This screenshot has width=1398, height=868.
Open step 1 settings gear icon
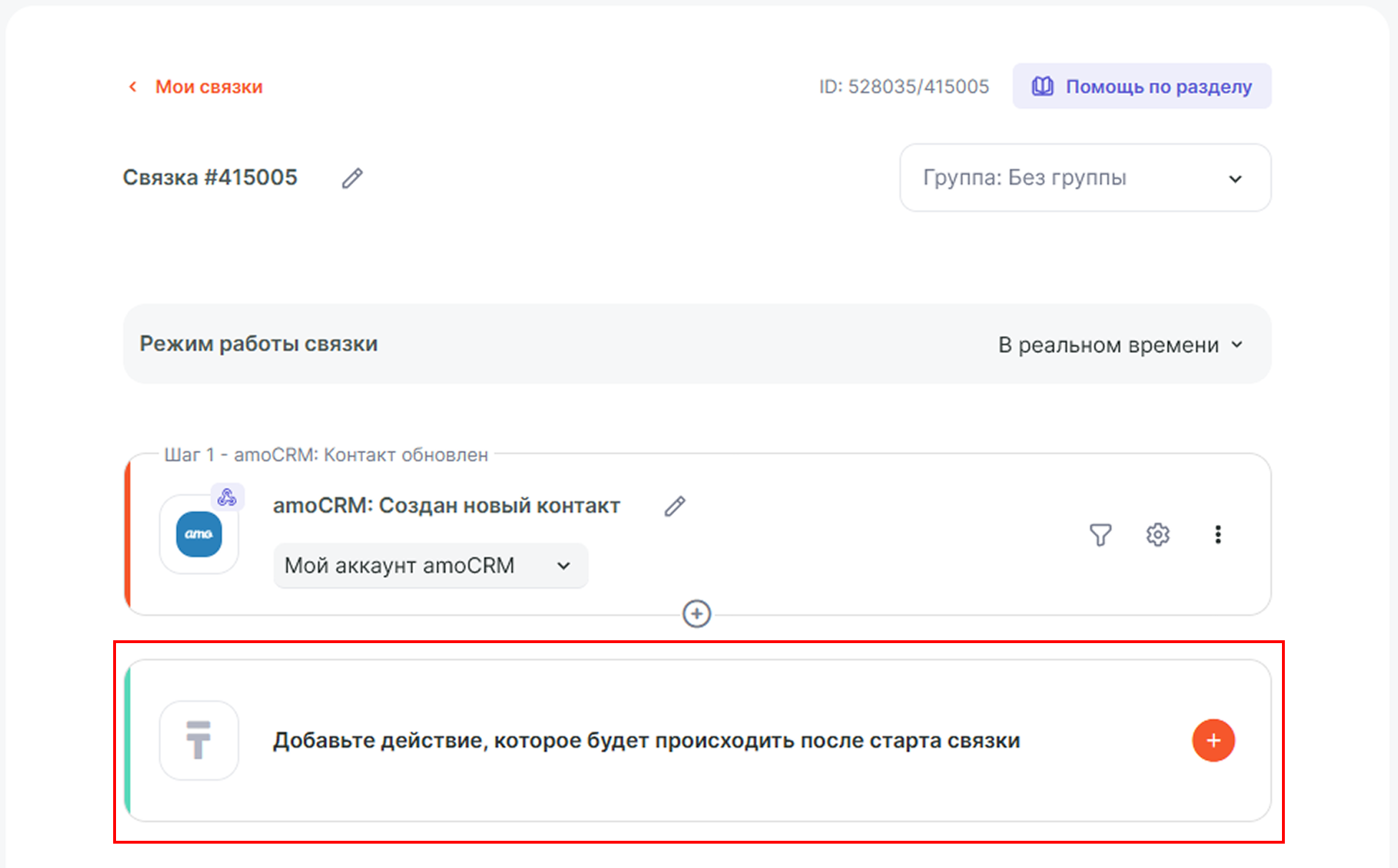[x=1157, y=534]
